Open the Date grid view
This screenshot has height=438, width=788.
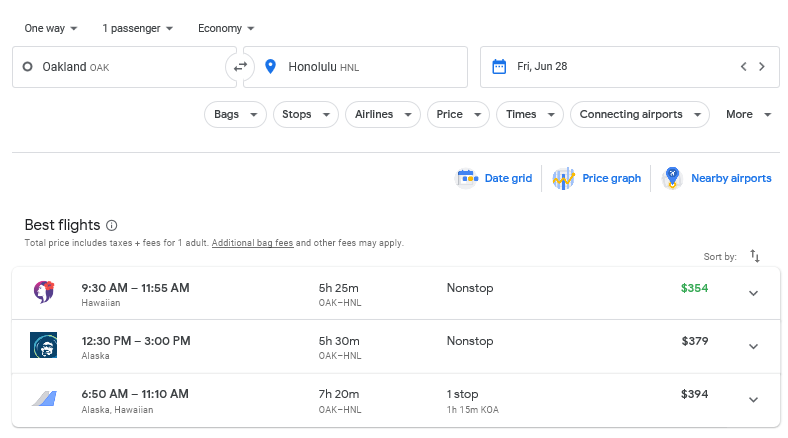click(x=494, y=178)
